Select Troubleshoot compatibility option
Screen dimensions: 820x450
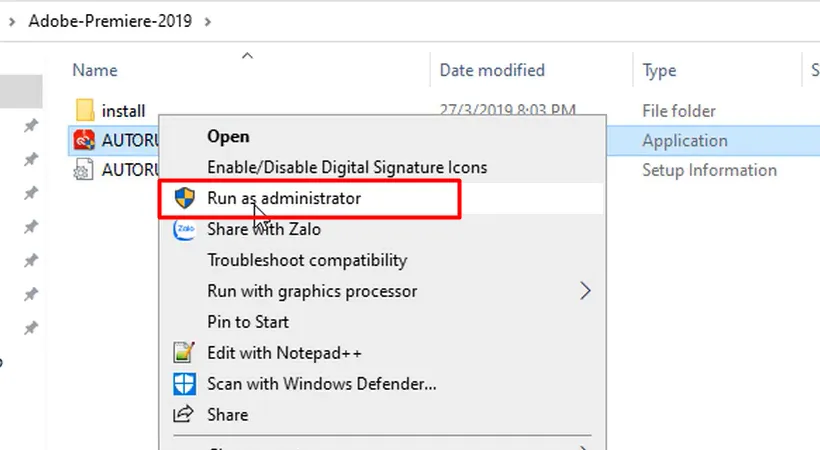[306, 260]
